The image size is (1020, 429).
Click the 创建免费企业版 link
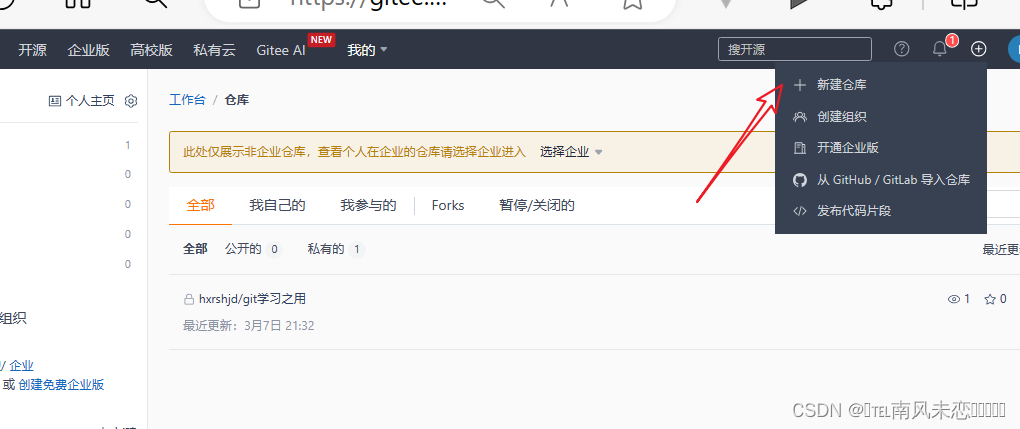(x=61, y=385)
